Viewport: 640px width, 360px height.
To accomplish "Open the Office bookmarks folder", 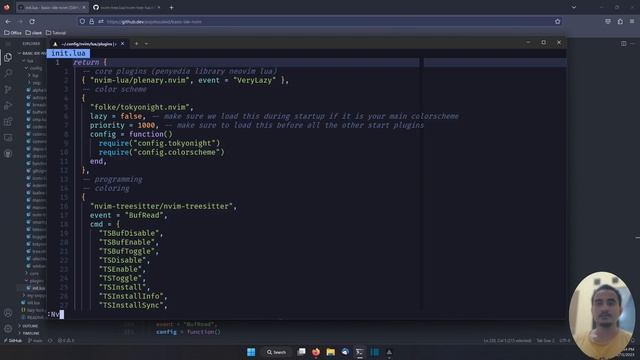I will (13, 33).
